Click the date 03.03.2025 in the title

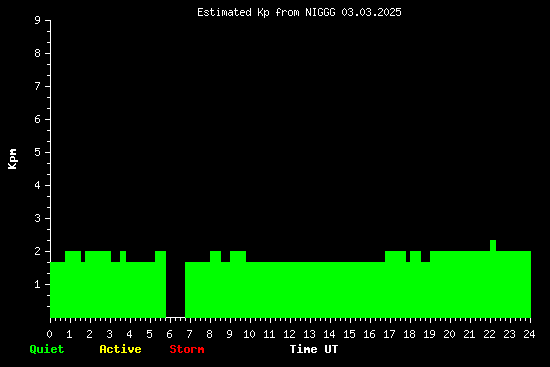[371, 13]
